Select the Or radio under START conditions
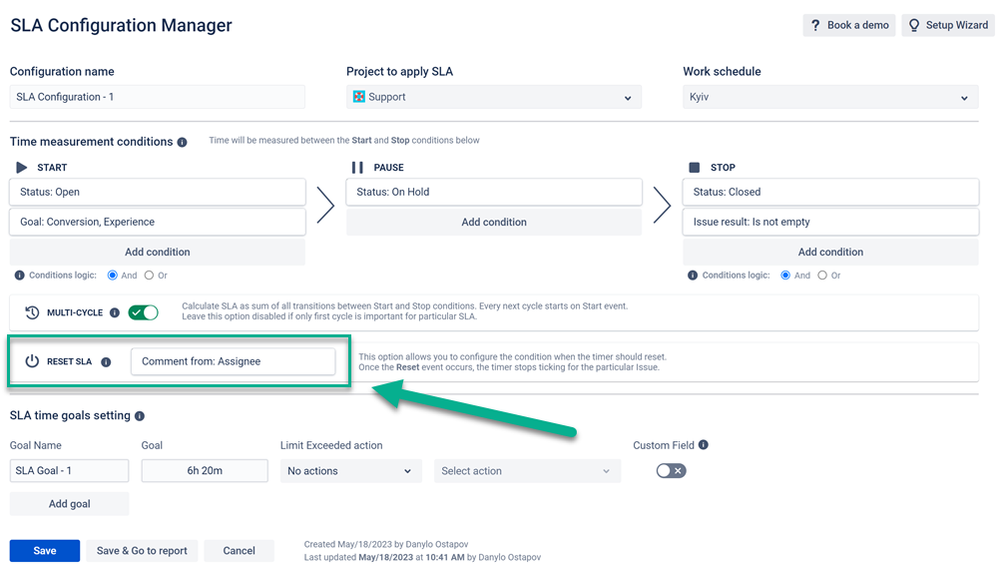The width and height of the screenshot is (998, 571). click(x=149, y=275)
